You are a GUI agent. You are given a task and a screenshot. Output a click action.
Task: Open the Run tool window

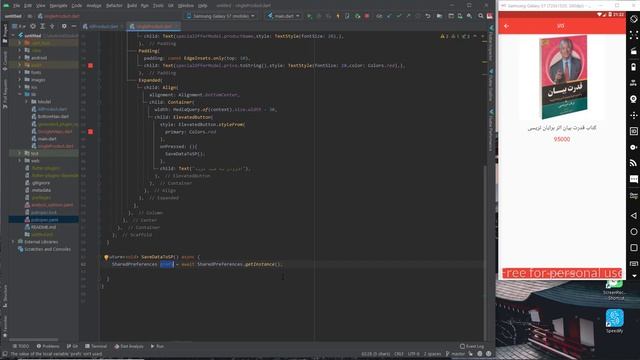[157, 346]
